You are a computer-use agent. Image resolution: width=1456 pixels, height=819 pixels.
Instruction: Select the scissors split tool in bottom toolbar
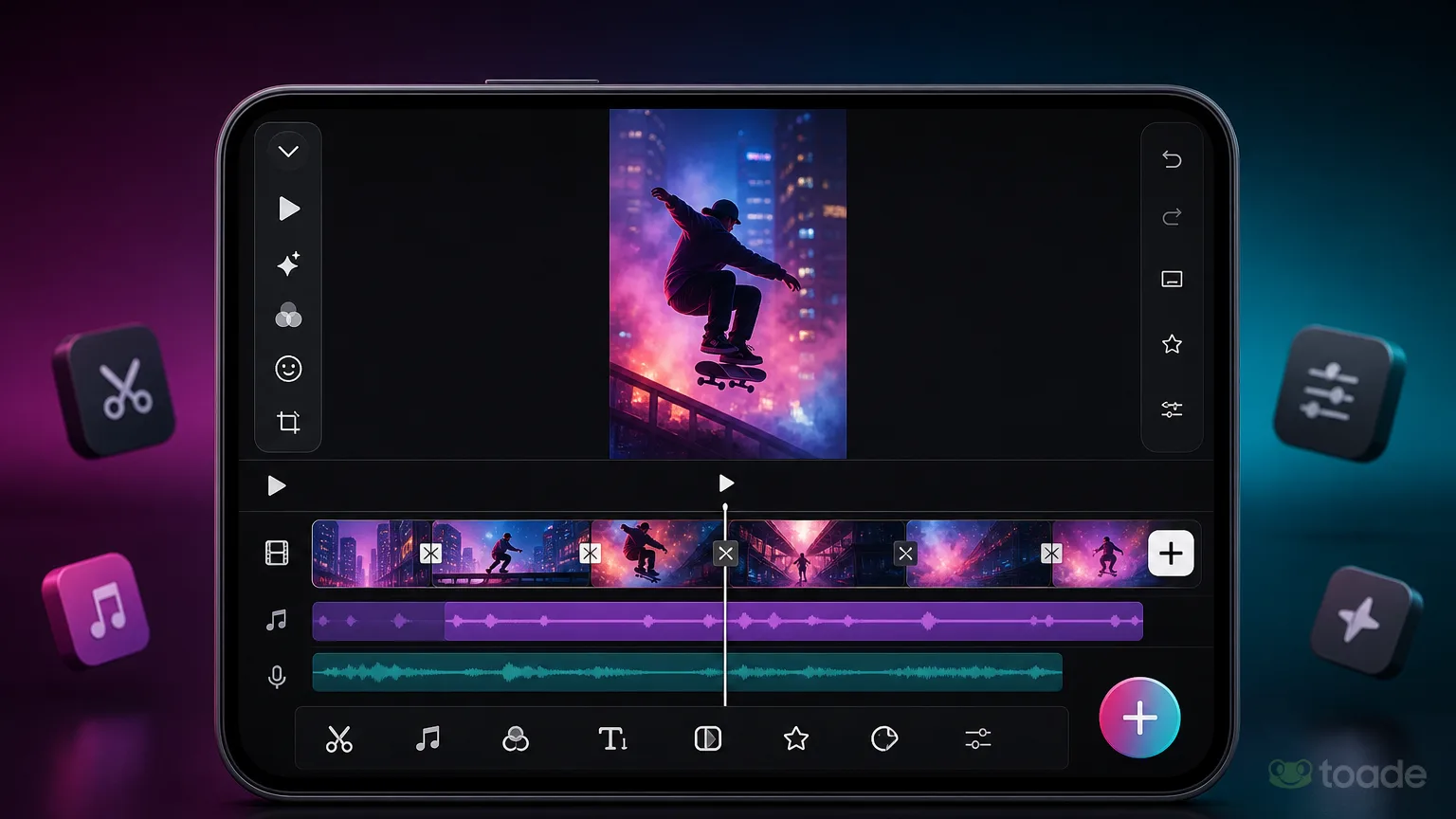[x=339, y=738]
